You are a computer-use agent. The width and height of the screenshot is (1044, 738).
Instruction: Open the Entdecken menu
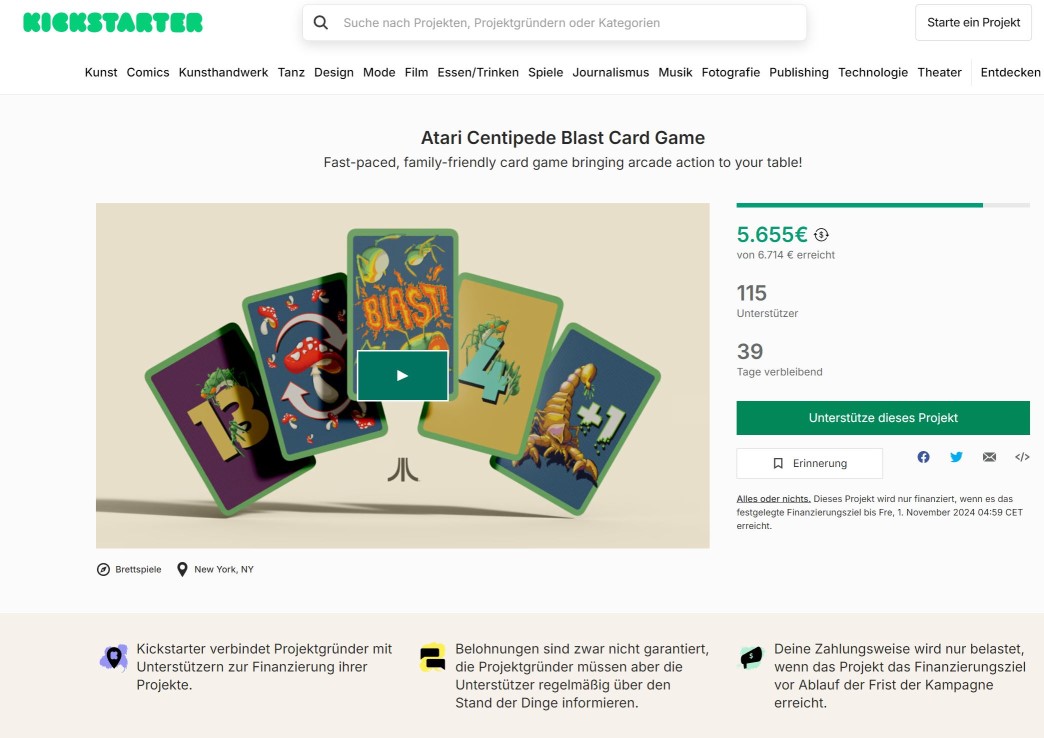pyautogui.click(x=1010, y=72)
